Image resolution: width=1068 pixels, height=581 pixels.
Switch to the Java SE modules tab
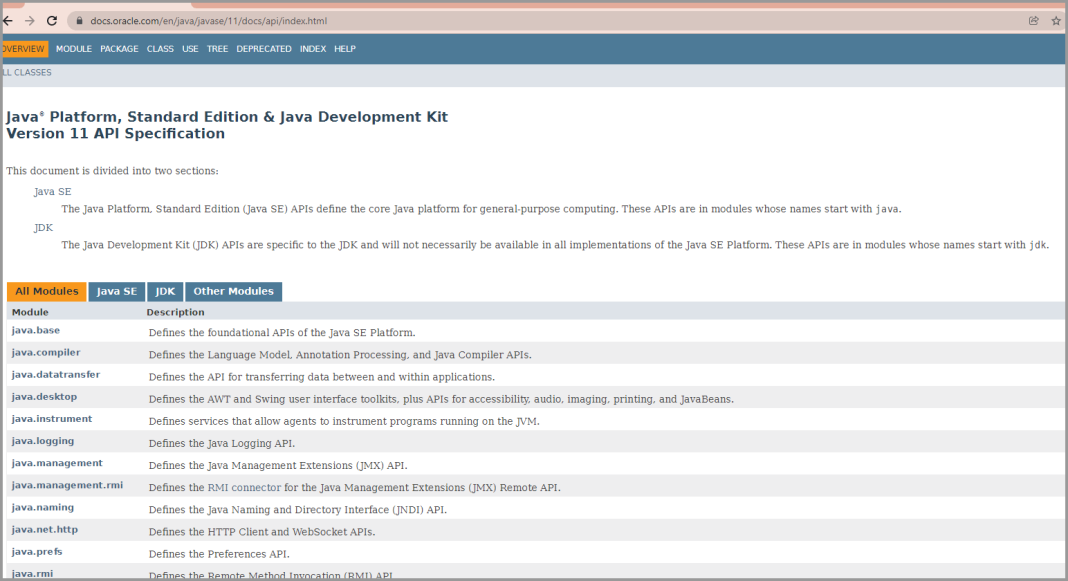tap(116, 292)
